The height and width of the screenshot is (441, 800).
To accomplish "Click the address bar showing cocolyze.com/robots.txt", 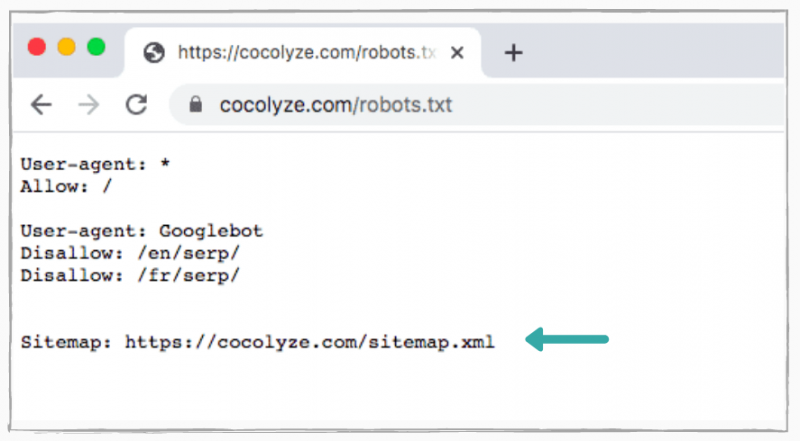I will (477, 105).
